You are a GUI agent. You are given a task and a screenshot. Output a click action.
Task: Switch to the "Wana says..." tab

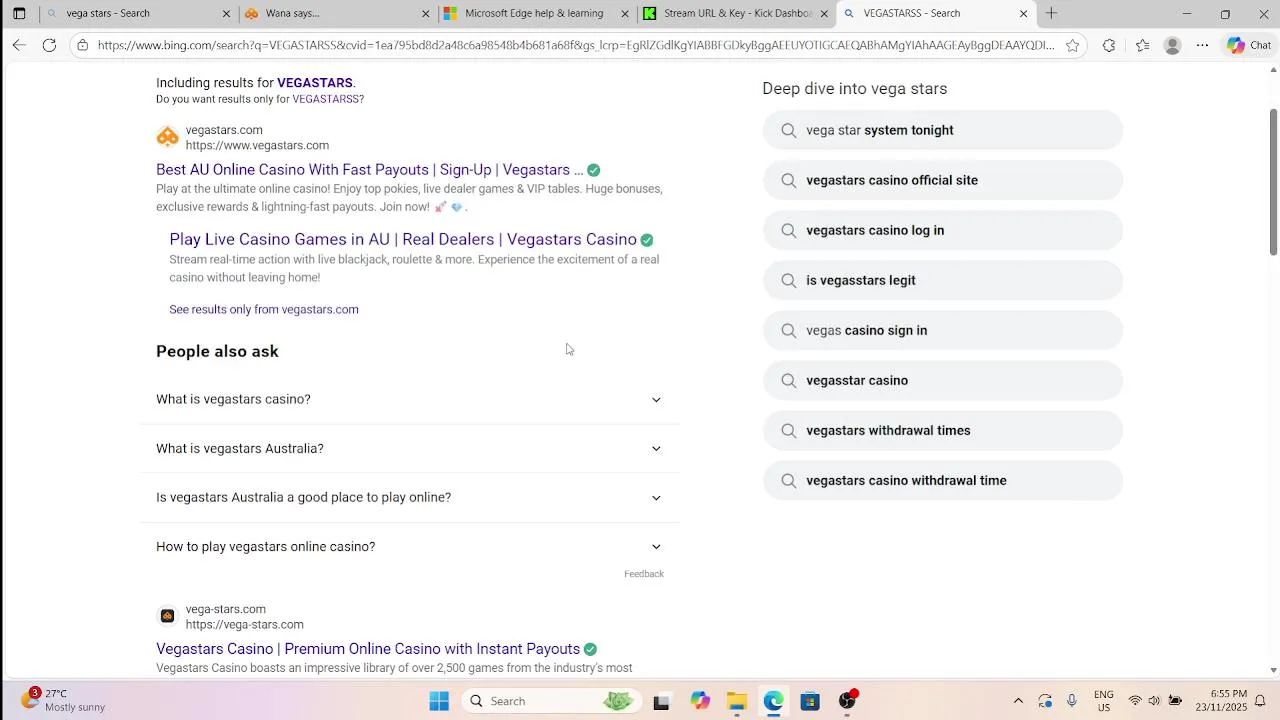click(x=337, y=13)
